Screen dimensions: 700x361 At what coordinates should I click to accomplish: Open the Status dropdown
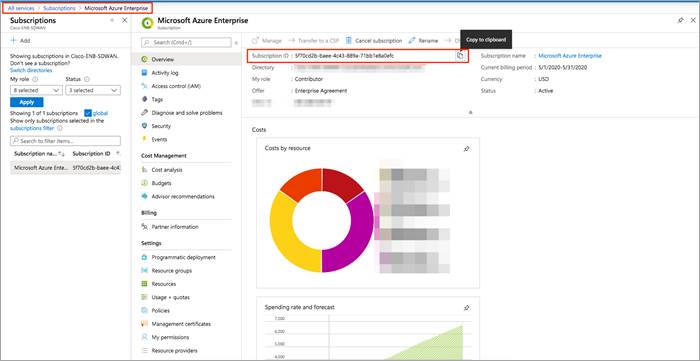(93, 90)
